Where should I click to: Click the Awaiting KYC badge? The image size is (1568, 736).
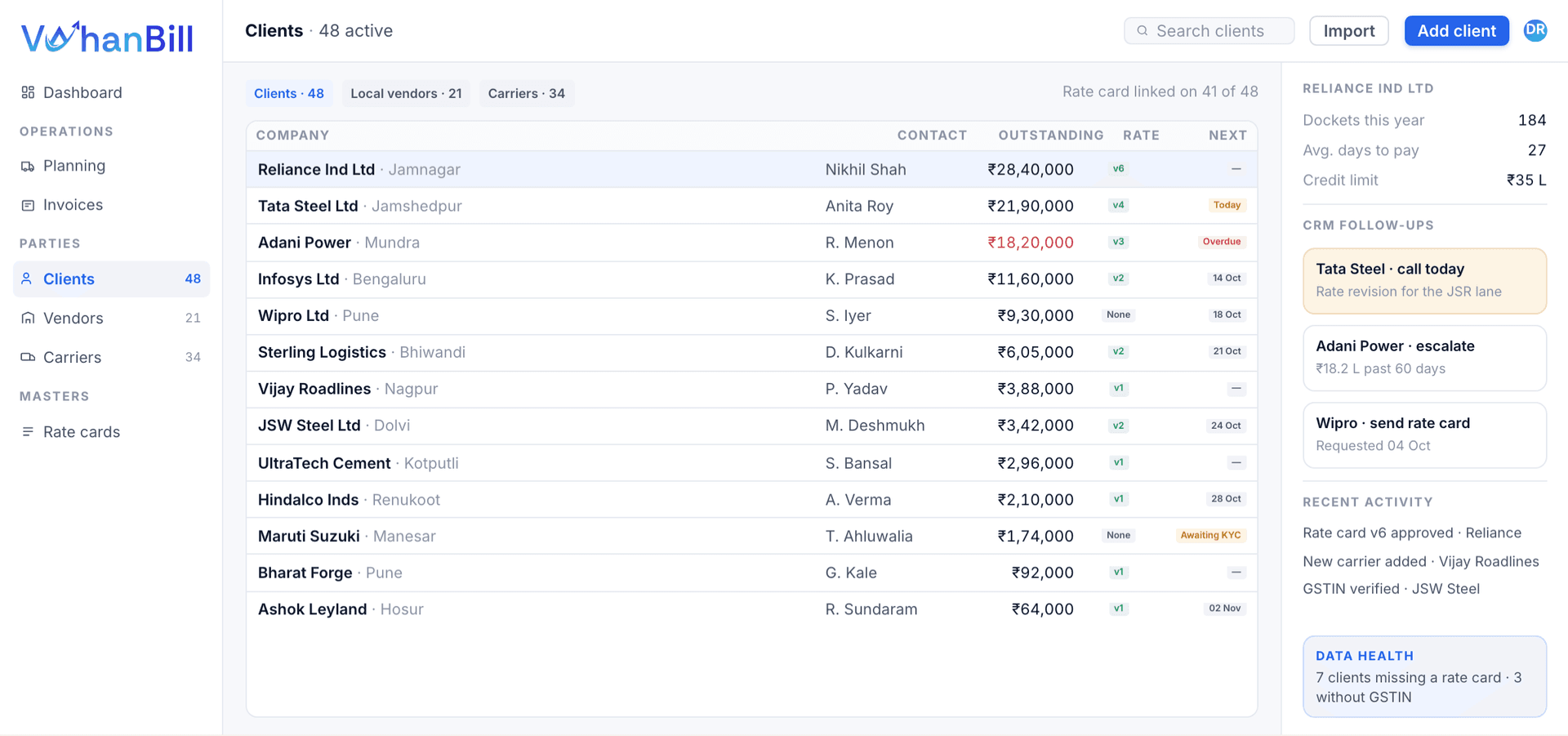1210,536
